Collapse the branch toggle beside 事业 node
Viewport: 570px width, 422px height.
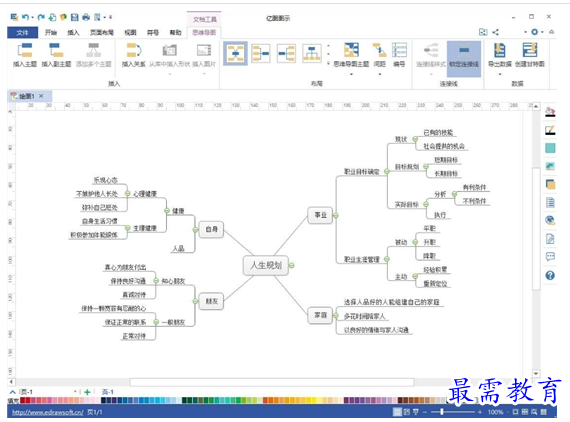click(336, 216)
